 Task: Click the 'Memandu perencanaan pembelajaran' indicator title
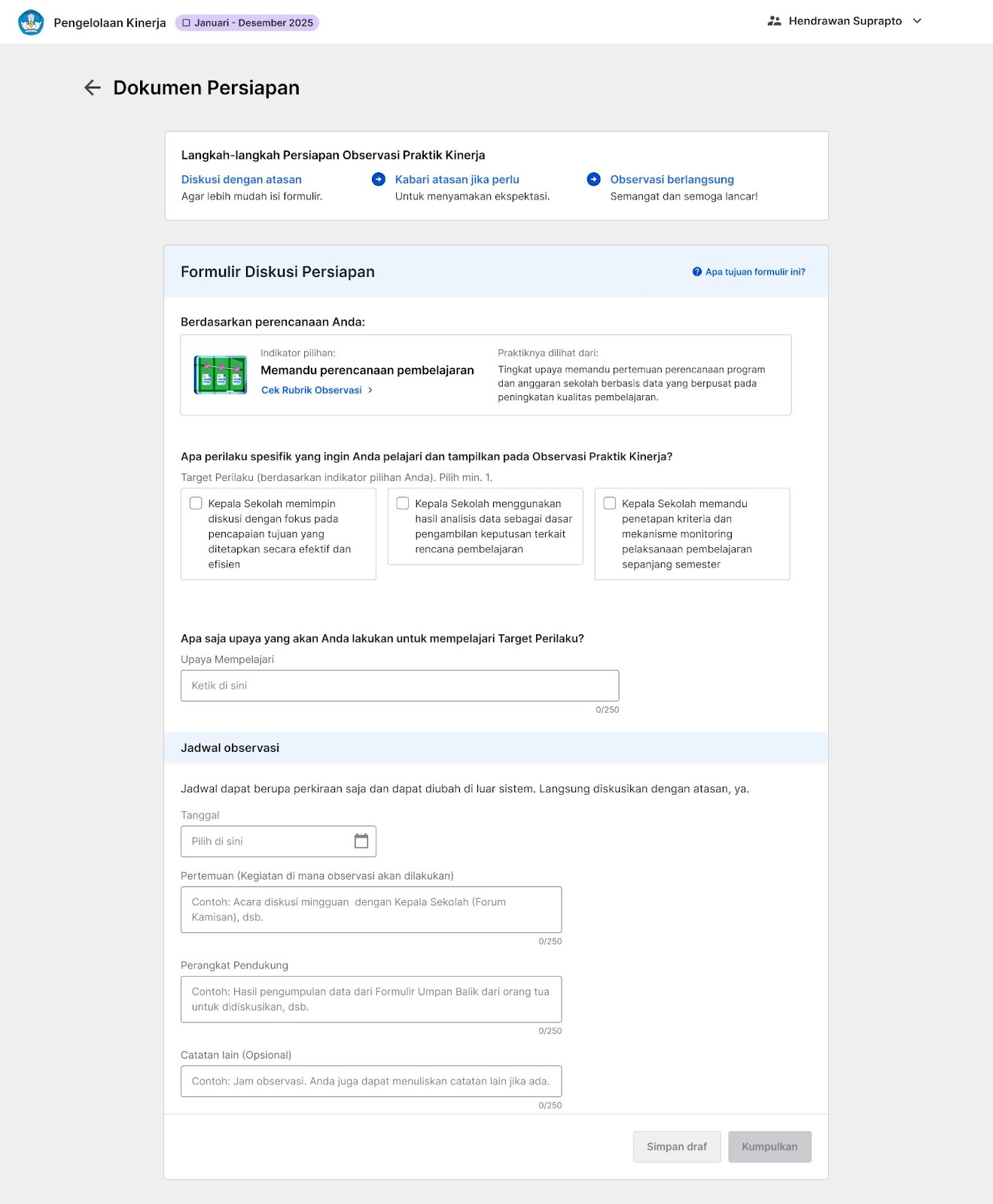pyautogui.click(x=367, y=370)
